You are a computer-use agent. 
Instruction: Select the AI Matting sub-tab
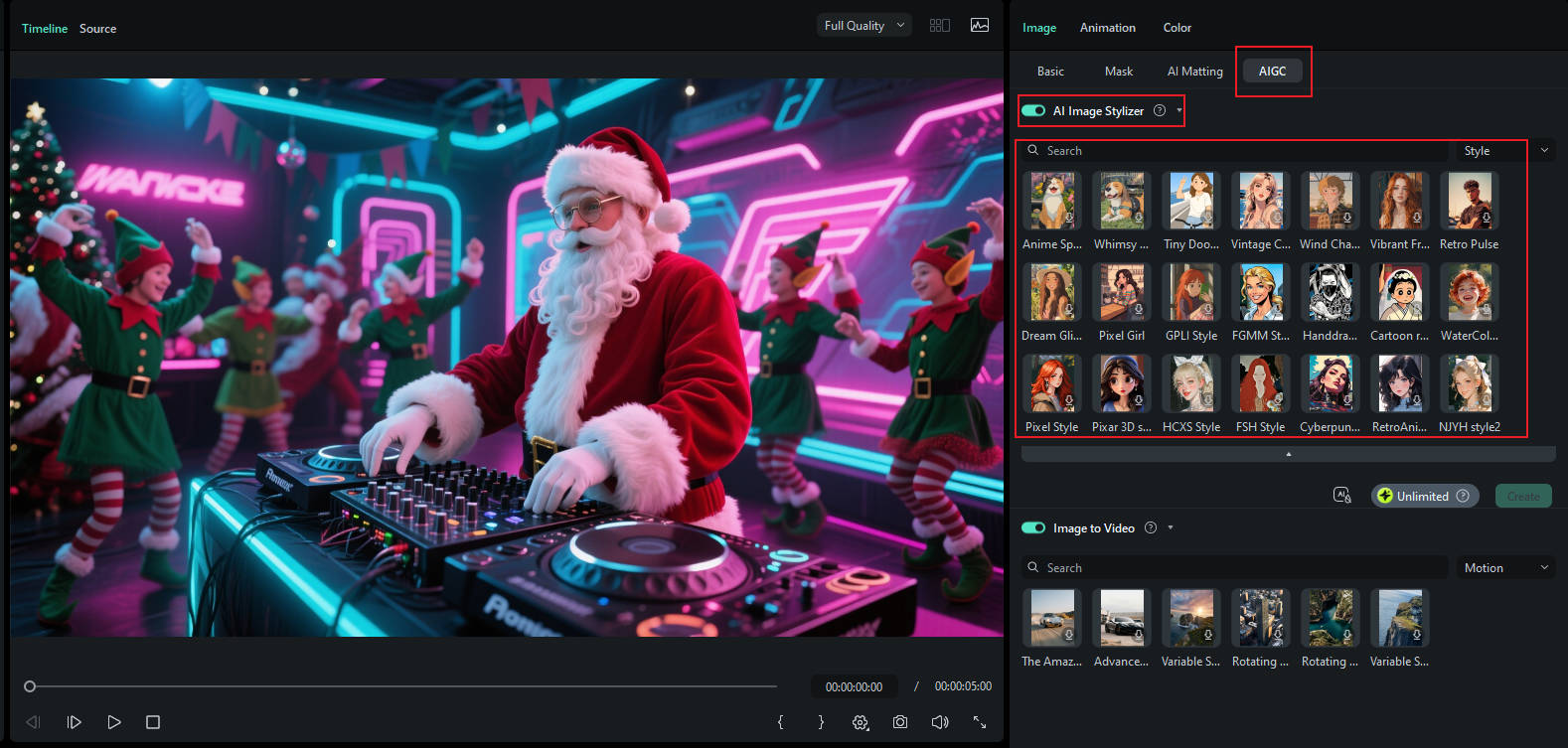click(1195, 72)
